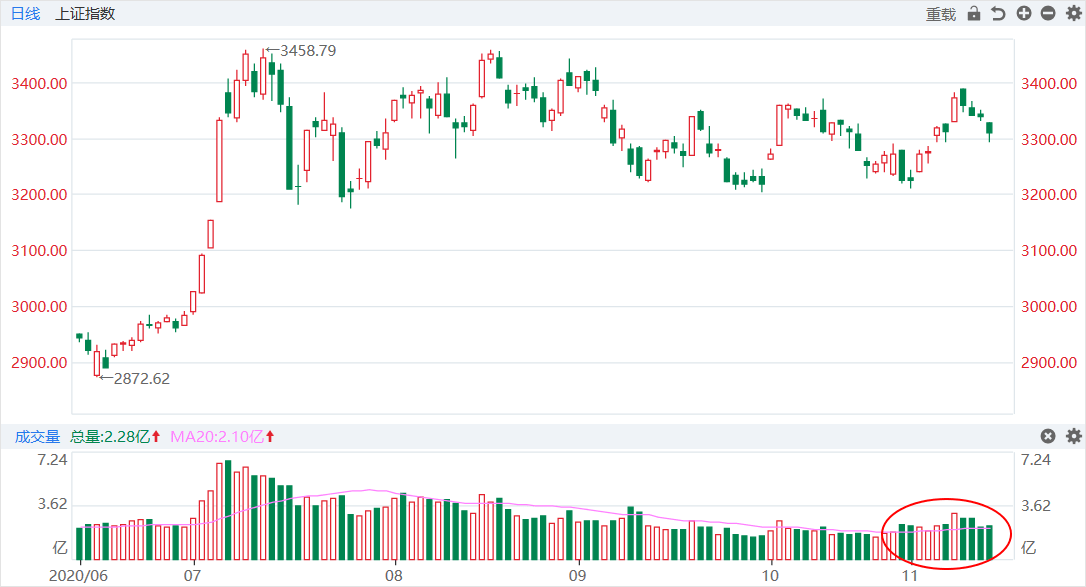Screen dimensions: 1086x587
Task: Toggle the chart lock icon
Action: [x=974, y=14]
